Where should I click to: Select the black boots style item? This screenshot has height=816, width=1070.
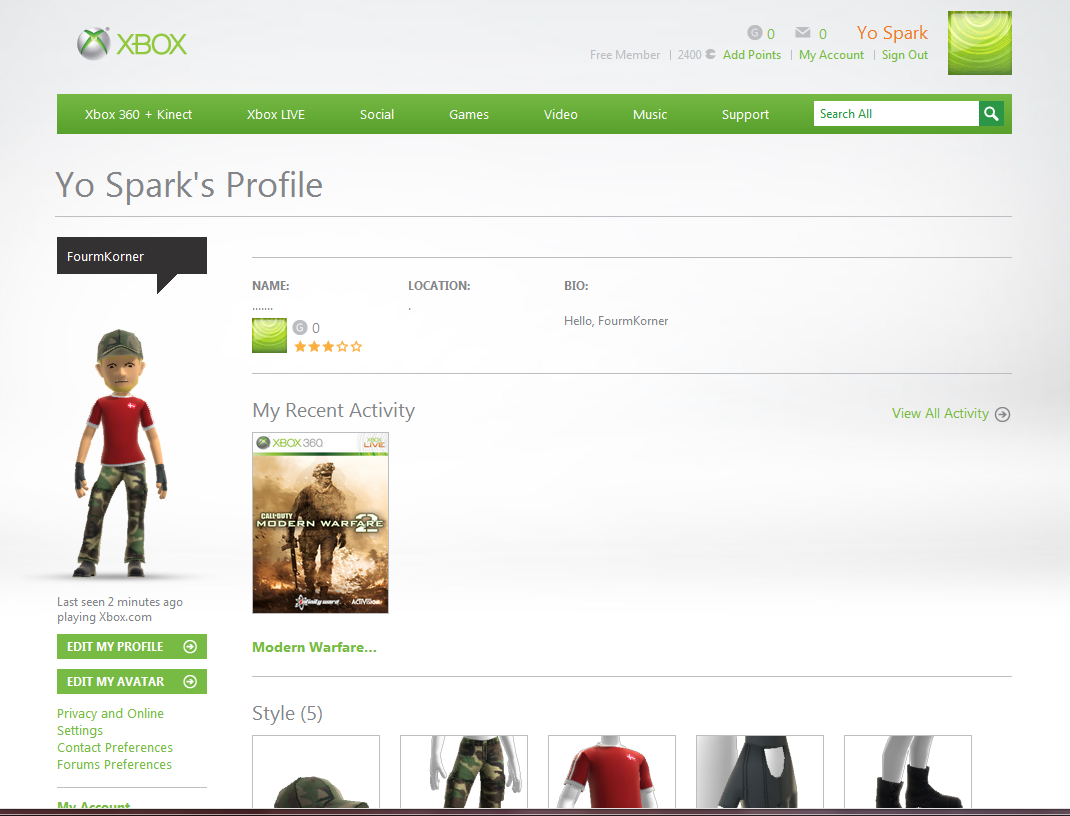tap(908, 772)
